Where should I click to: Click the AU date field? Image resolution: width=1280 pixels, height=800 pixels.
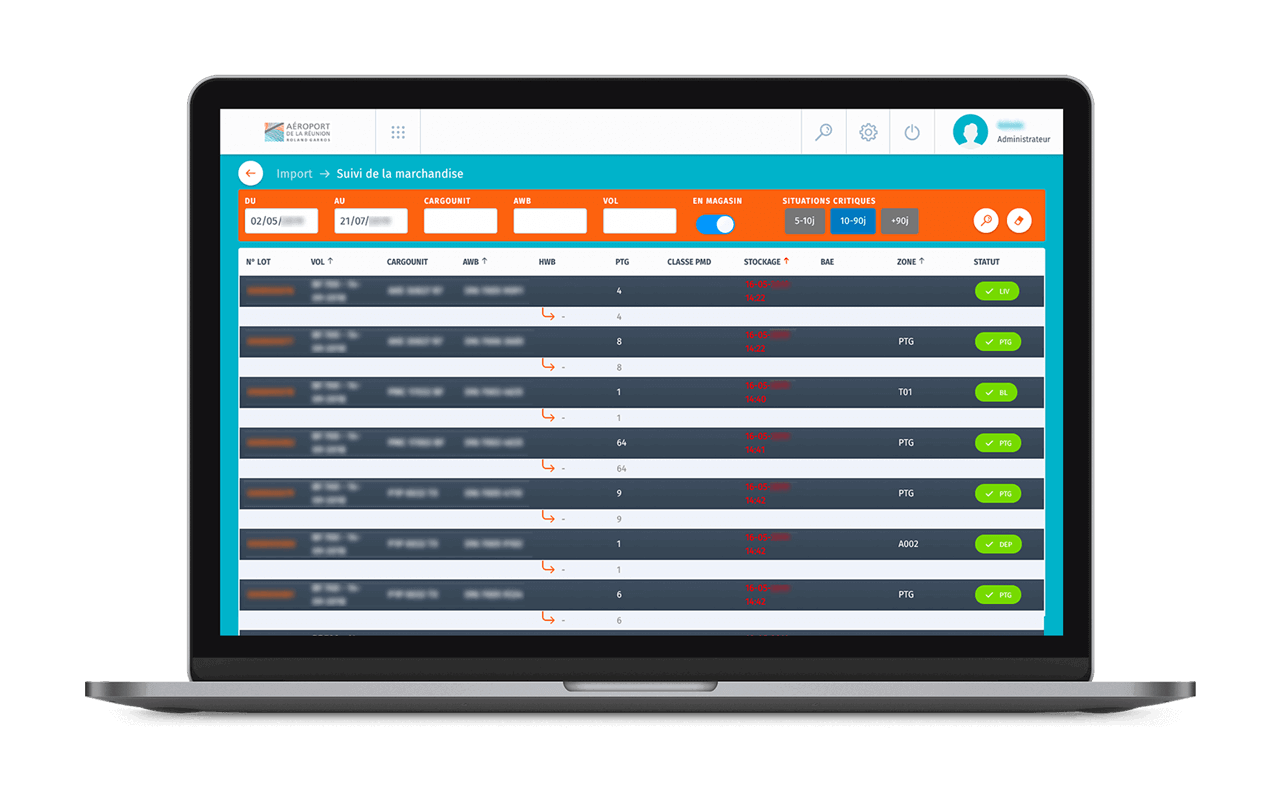(x=371, y=221)
